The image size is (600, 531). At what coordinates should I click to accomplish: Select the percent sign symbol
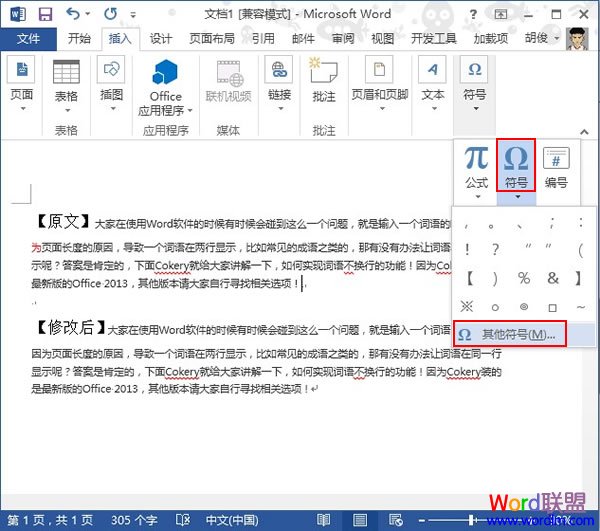click(x=524, y=278)
